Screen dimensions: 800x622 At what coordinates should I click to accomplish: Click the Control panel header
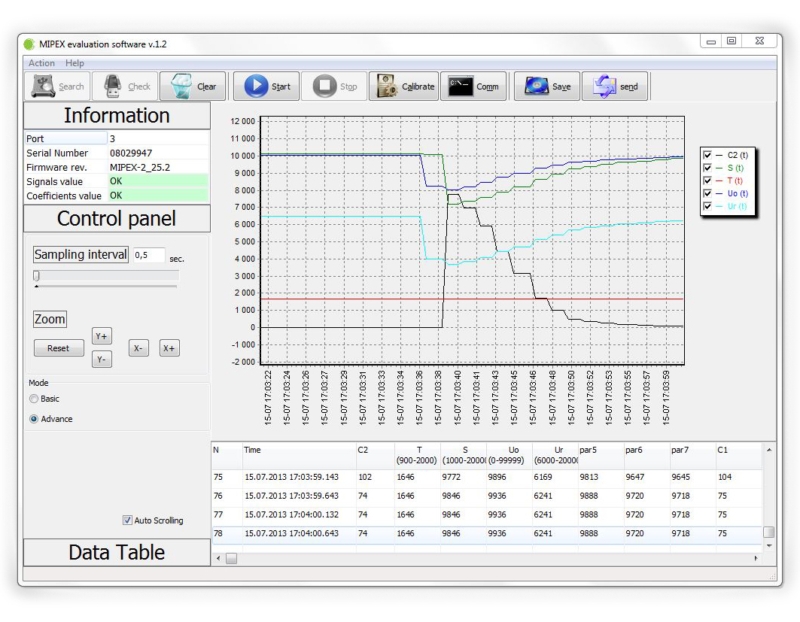click(117, 218)
